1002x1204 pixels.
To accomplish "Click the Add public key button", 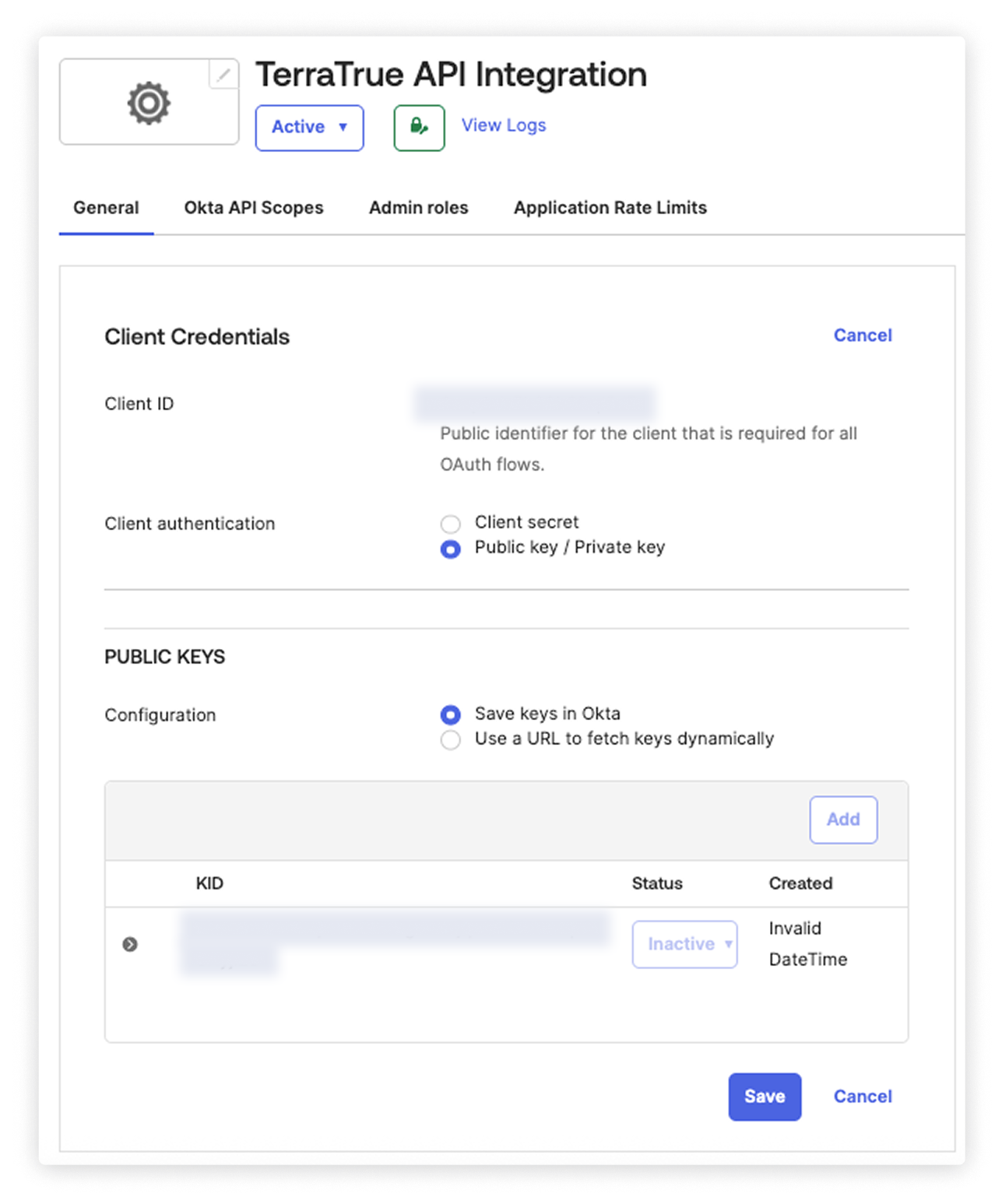I will (x=843, y=820).
